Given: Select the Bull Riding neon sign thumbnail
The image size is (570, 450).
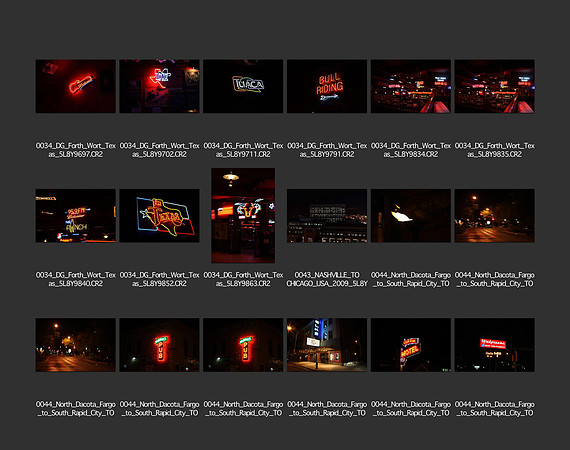Looking at the screenshot, I should pos(327,86).
